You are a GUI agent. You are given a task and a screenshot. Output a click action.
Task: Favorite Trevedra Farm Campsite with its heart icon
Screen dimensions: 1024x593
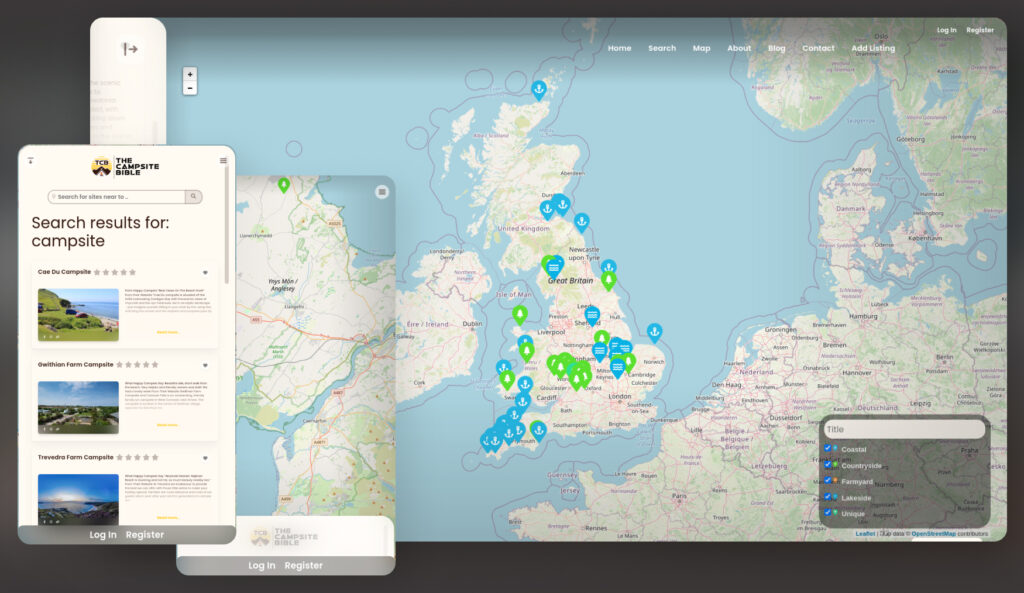[x=205, y=458]
